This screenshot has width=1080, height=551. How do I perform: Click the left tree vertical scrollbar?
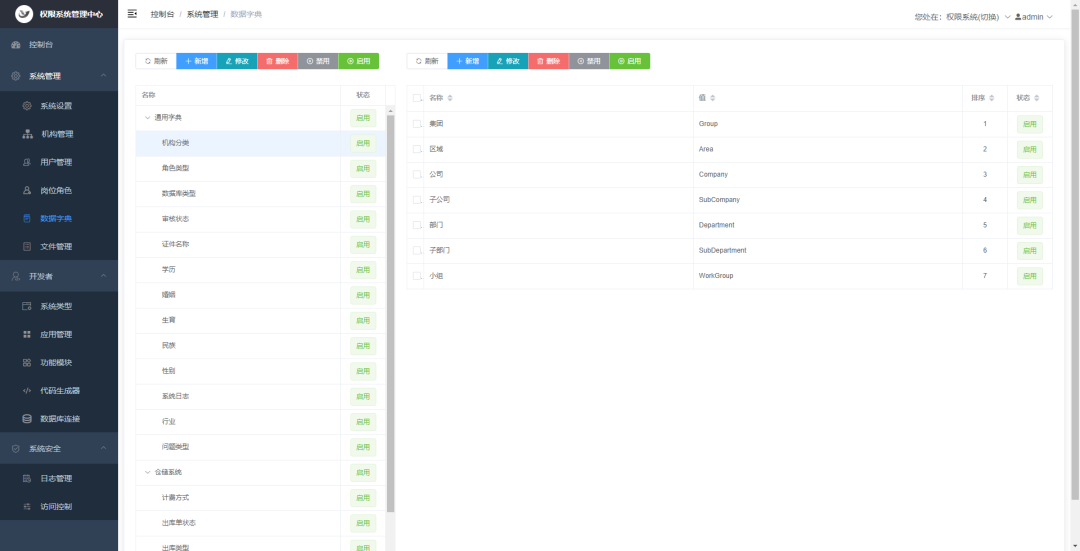click(391, 313)
